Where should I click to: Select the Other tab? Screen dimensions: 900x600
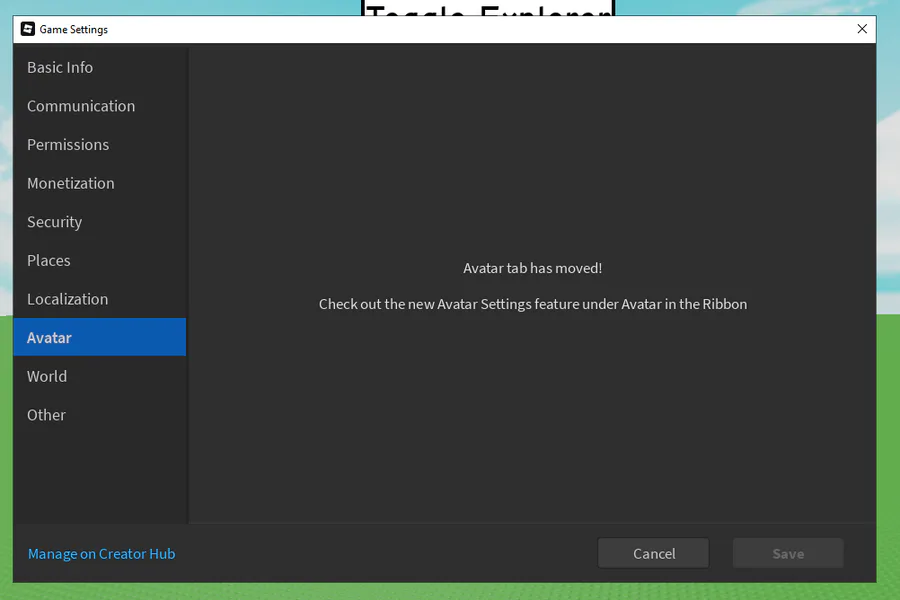point(100,415)
